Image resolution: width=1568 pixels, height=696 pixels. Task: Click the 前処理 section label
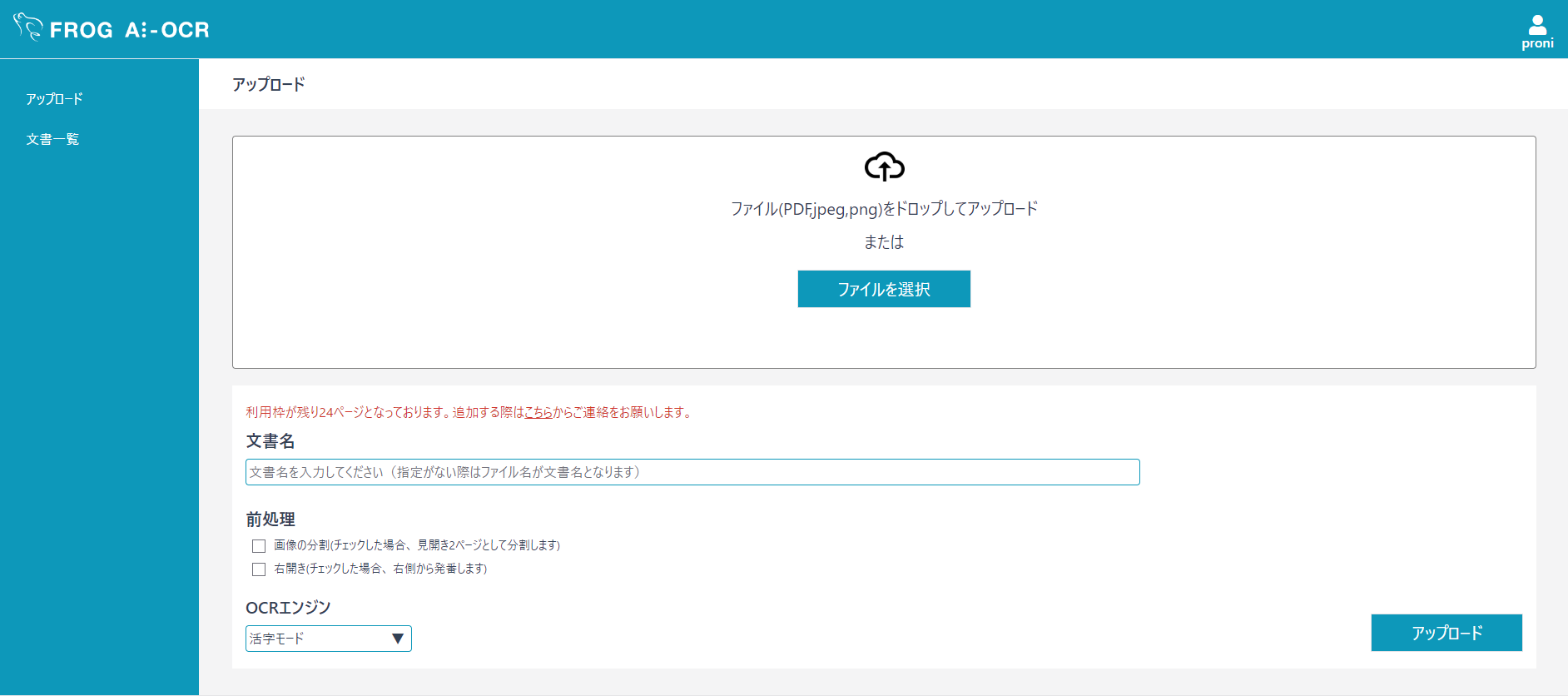[x=270, y=520]
